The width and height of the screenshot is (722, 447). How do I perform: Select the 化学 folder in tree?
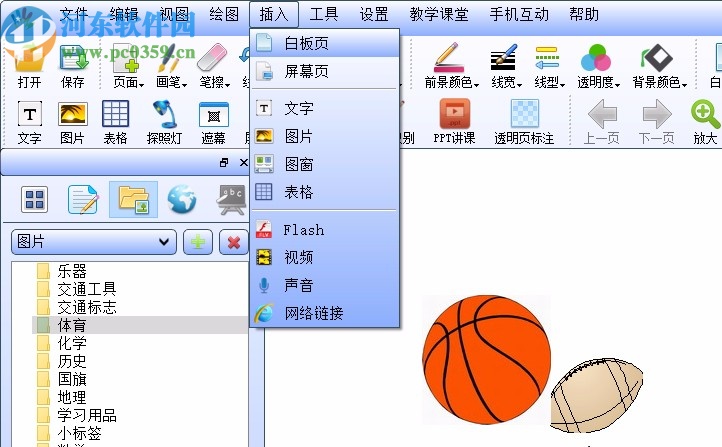coord(72,343)
